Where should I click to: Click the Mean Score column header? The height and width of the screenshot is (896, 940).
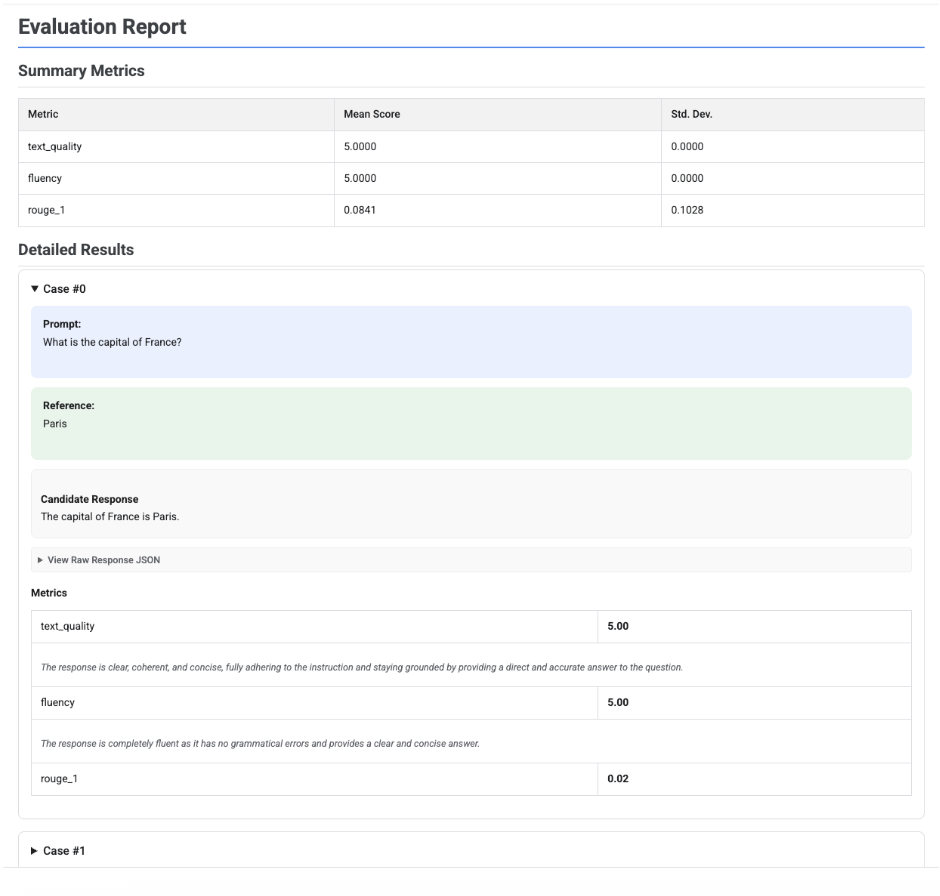pyautogui.click(x=370, y=115)
